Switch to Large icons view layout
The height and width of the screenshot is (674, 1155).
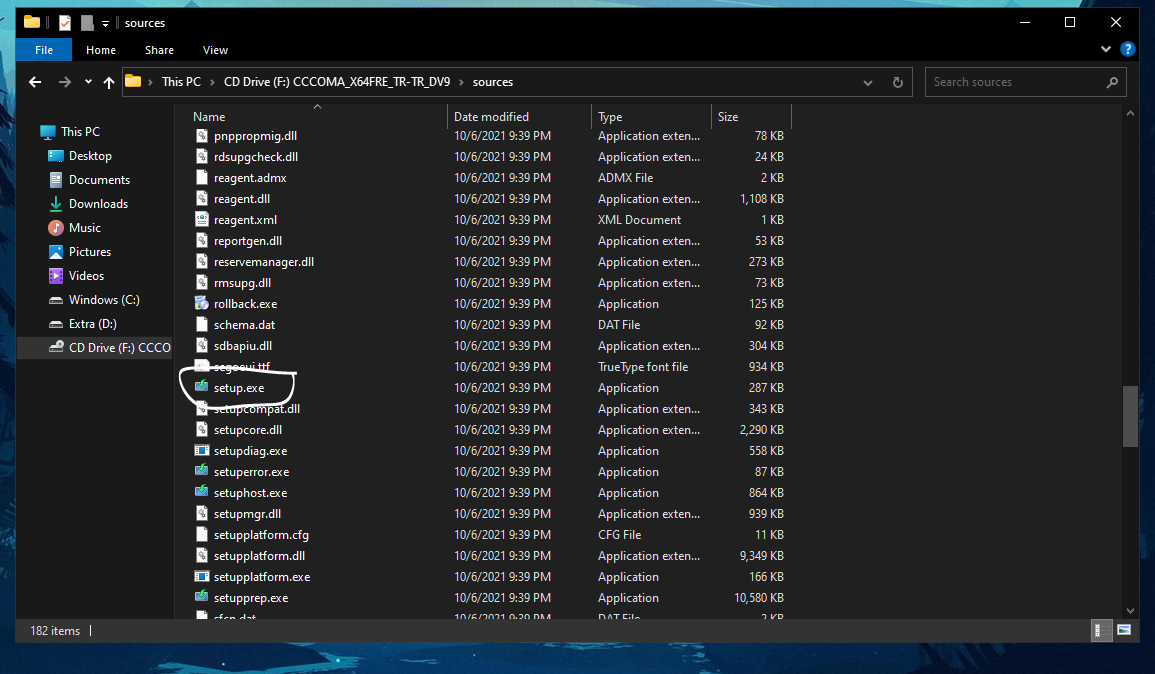tap(1124, 630)
